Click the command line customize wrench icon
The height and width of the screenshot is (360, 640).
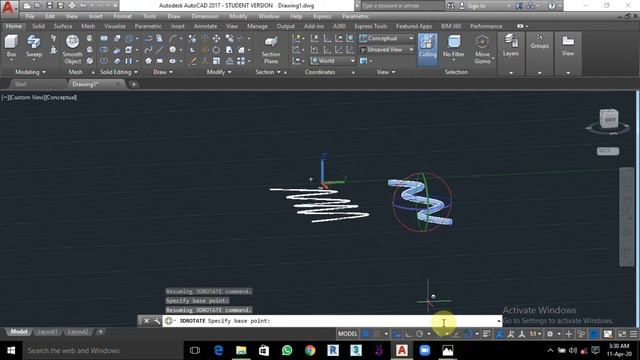click(x=157, y=321)
